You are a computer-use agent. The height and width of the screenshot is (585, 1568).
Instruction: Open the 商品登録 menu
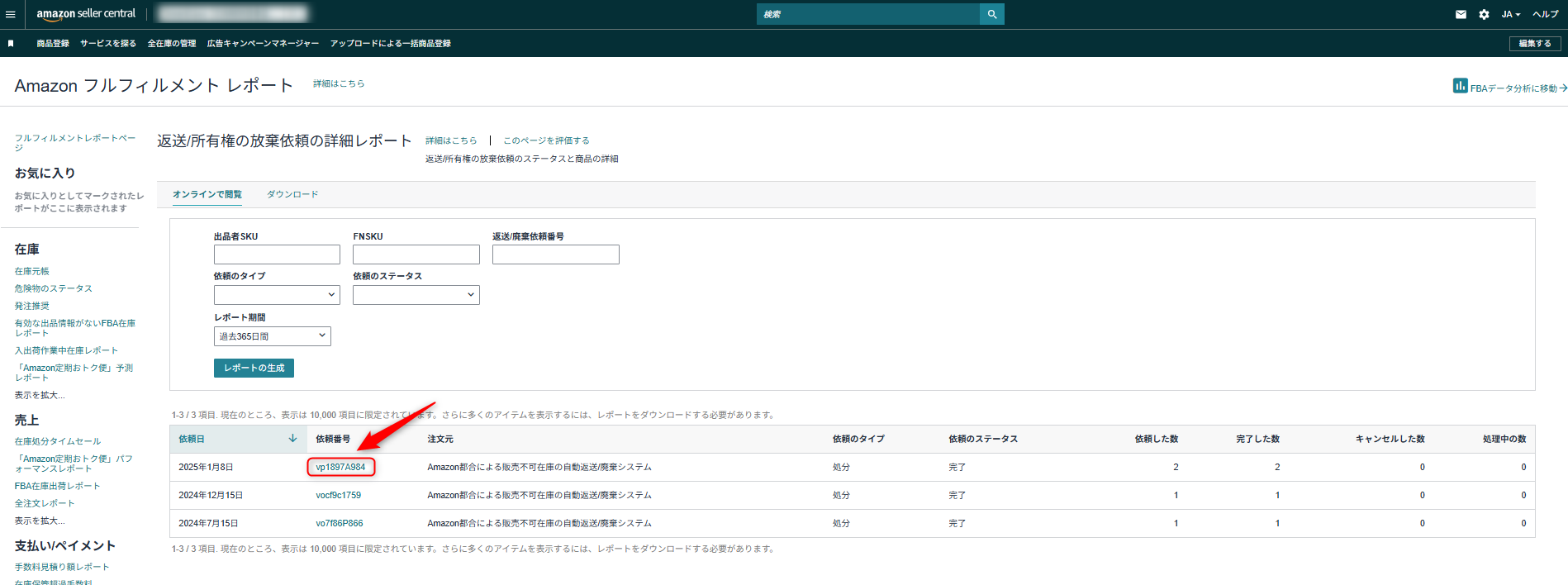tap(53, 43)
